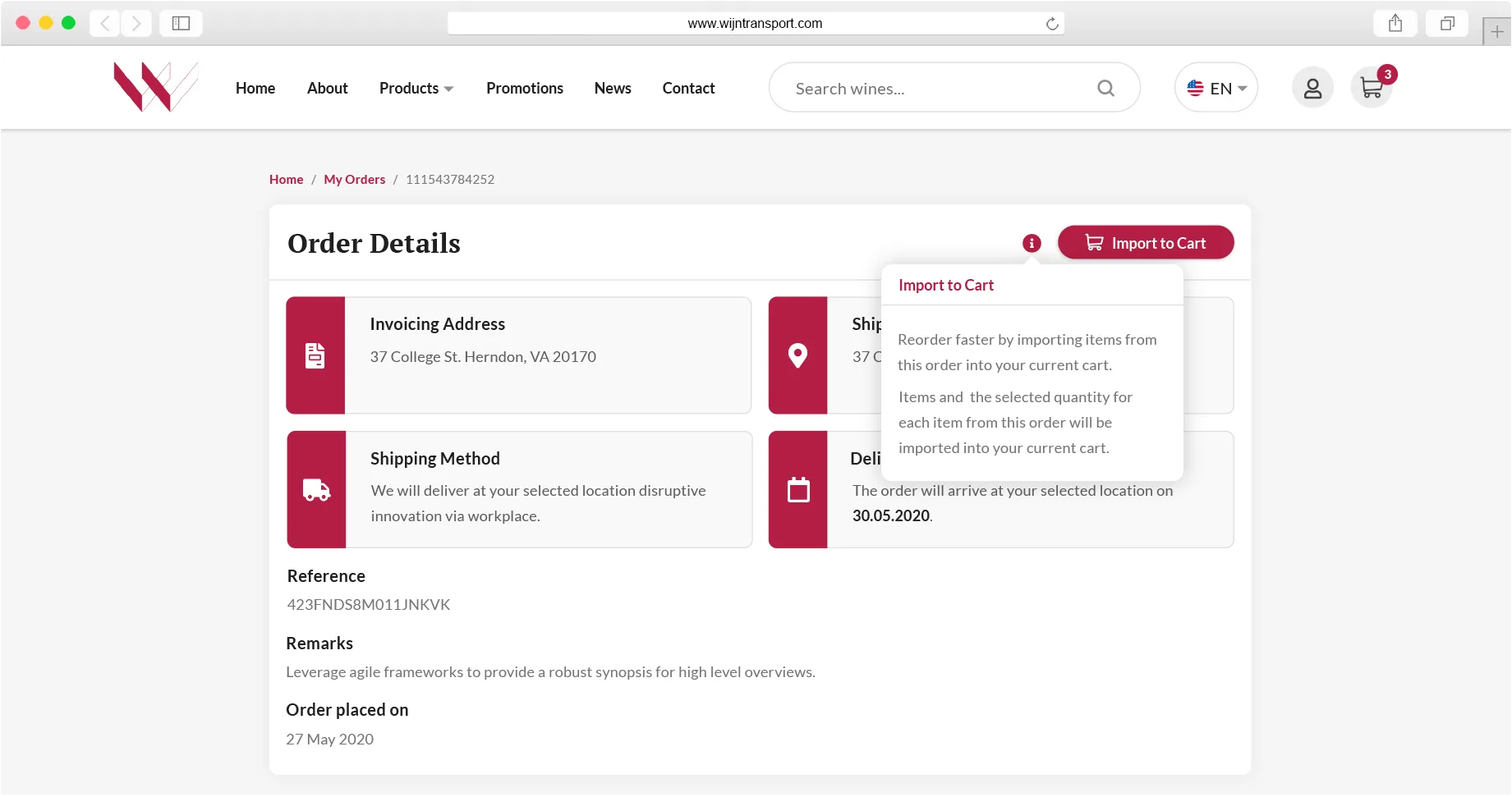1512x797 pixels.
Task: Click the browser share icon
Action: [x=1395, y=23]
